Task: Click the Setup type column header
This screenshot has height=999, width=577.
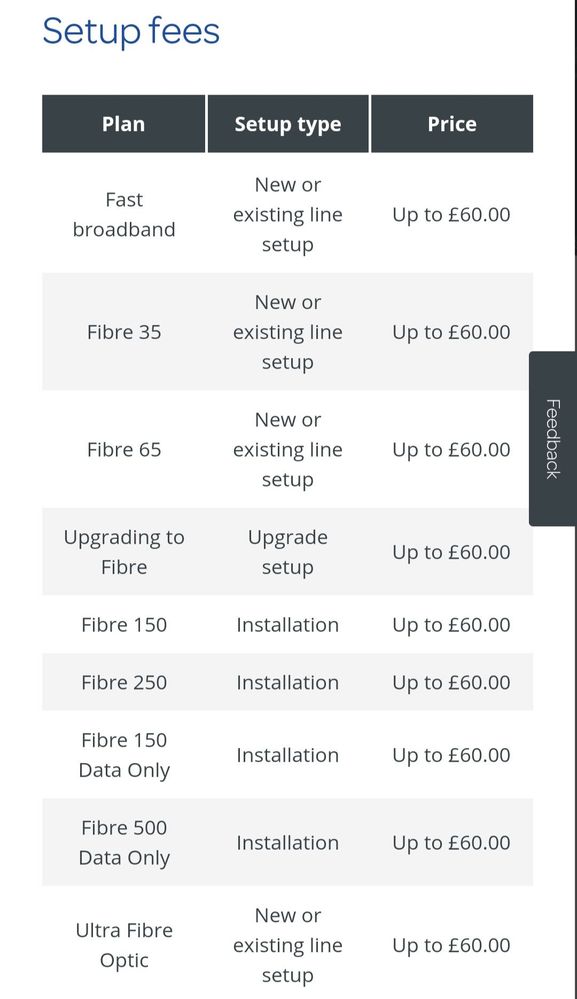Action: click(288, 124)
